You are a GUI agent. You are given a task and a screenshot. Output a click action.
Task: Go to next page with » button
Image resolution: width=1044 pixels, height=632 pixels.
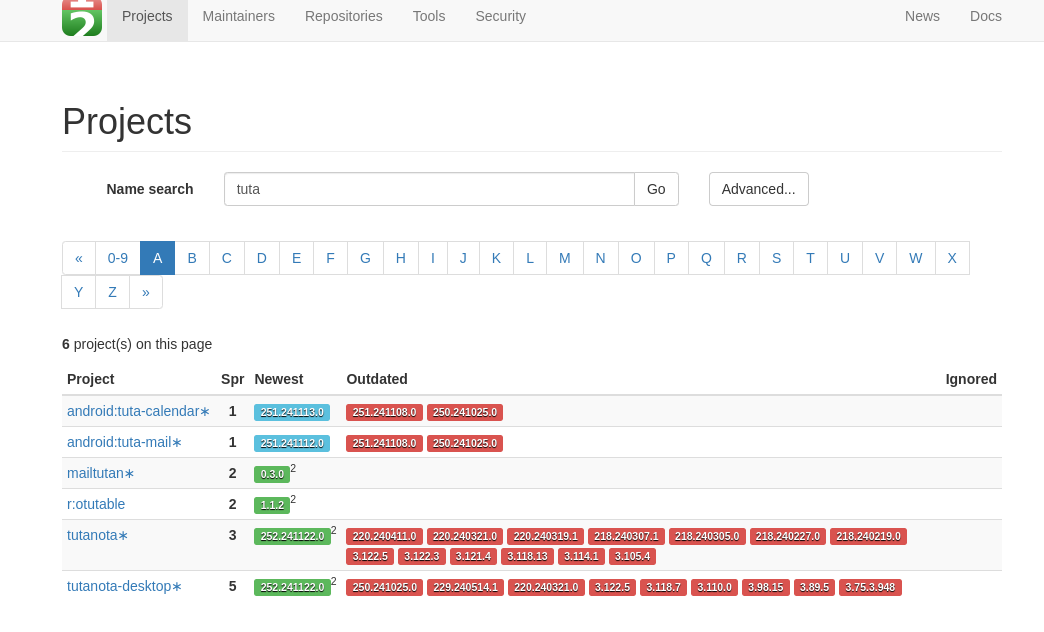tap(146, 292)
